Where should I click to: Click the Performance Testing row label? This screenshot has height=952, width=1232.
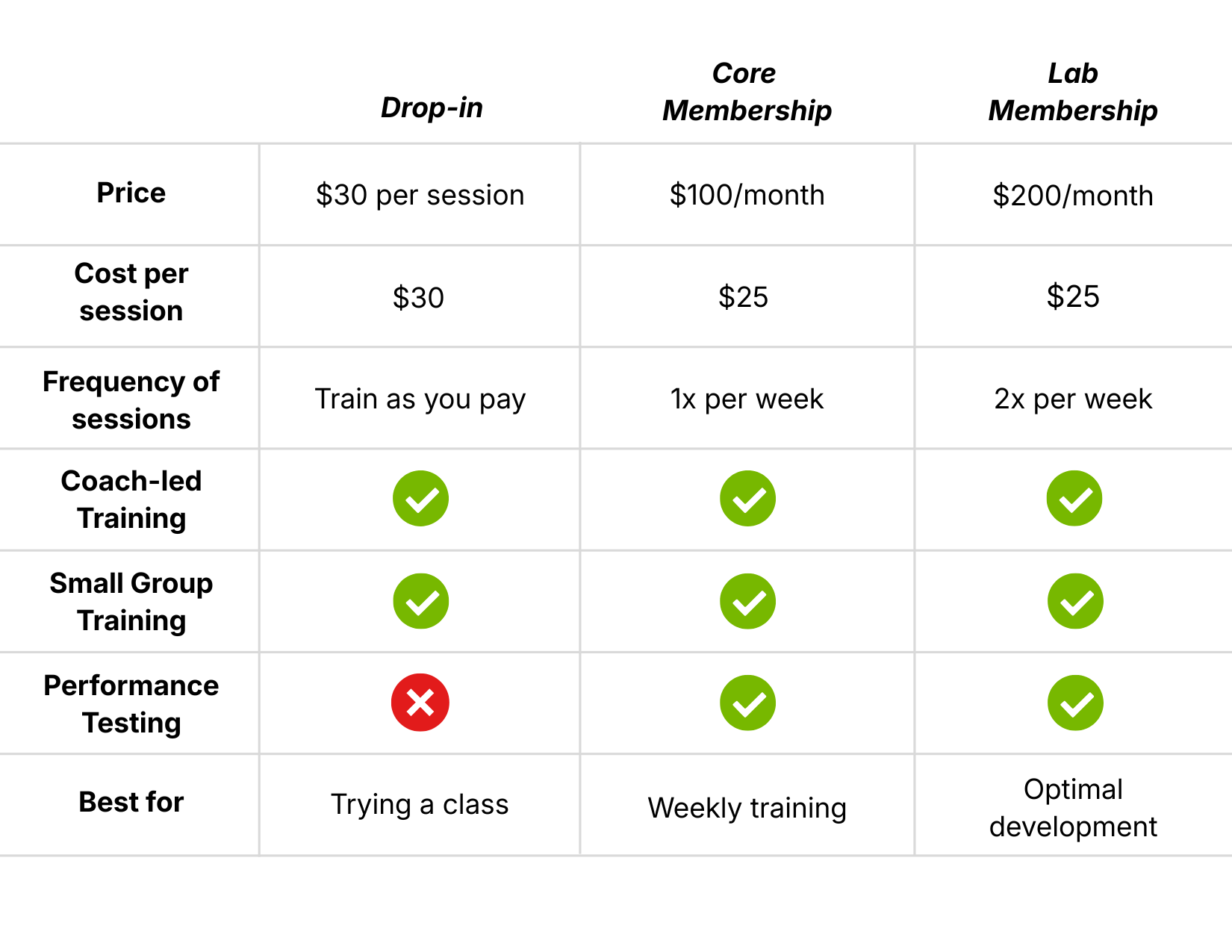coord(131,704)
